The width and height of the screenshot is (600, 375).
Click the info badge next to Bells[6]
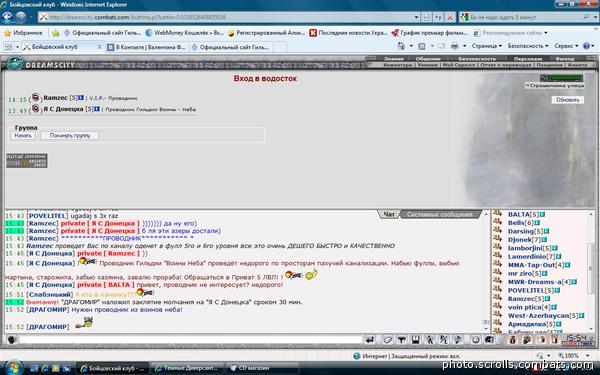point(537,223)
